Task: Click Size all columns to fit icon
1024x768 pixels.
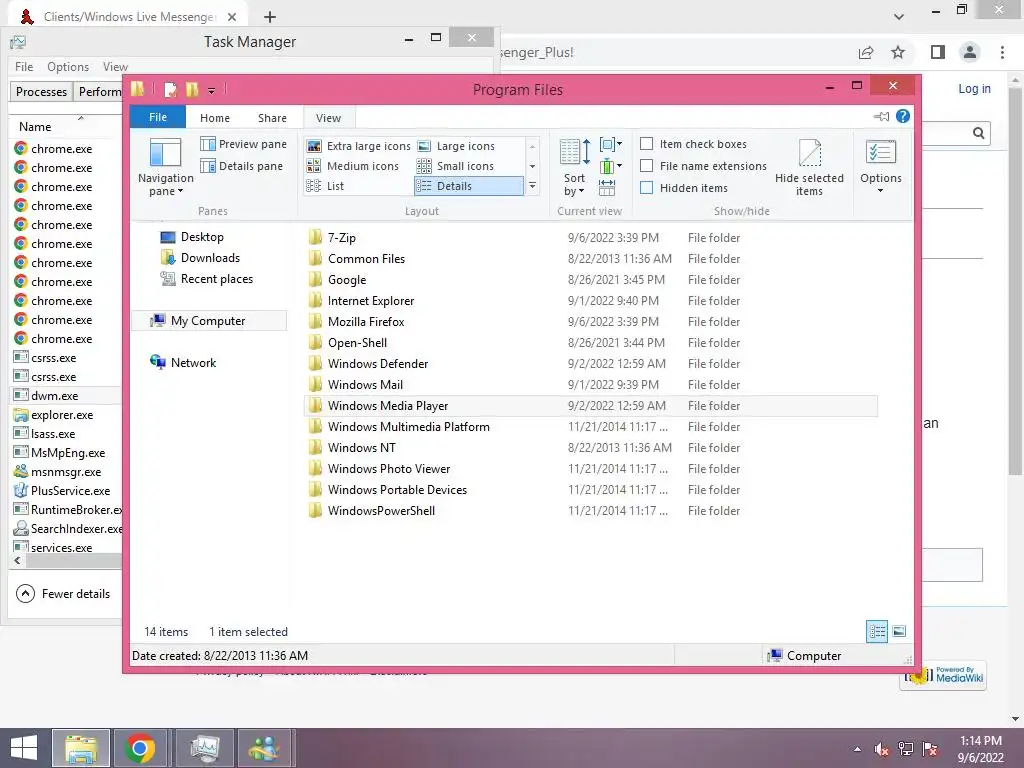Action: tap(607, 188)
